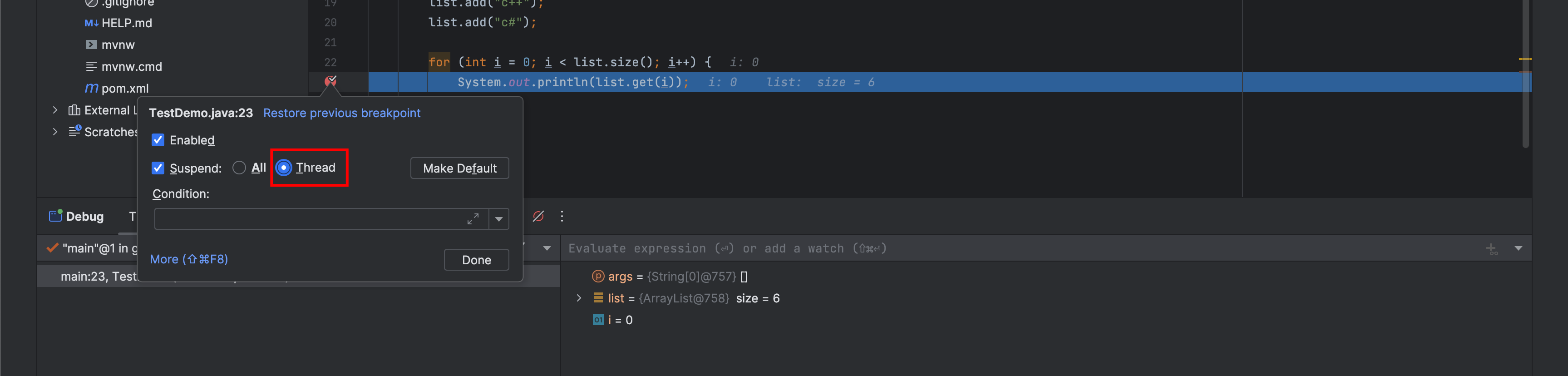This screenshot has height=376, width=1568.
Task: Click the Restore previous breakpoint link
Action: [x=341, y=113]
